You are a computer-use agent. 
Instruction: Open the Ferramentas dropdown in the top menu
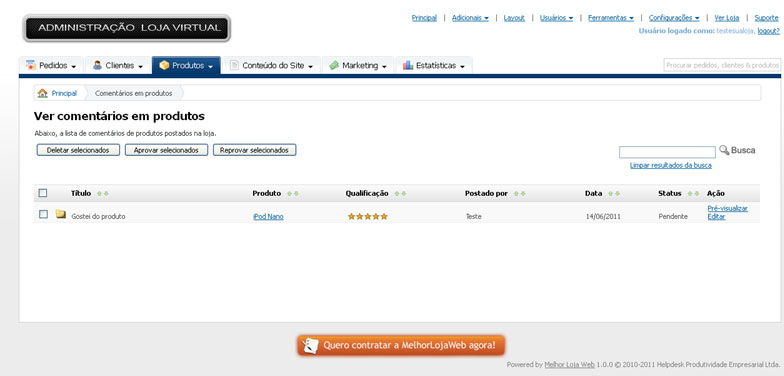click(610, 18)
